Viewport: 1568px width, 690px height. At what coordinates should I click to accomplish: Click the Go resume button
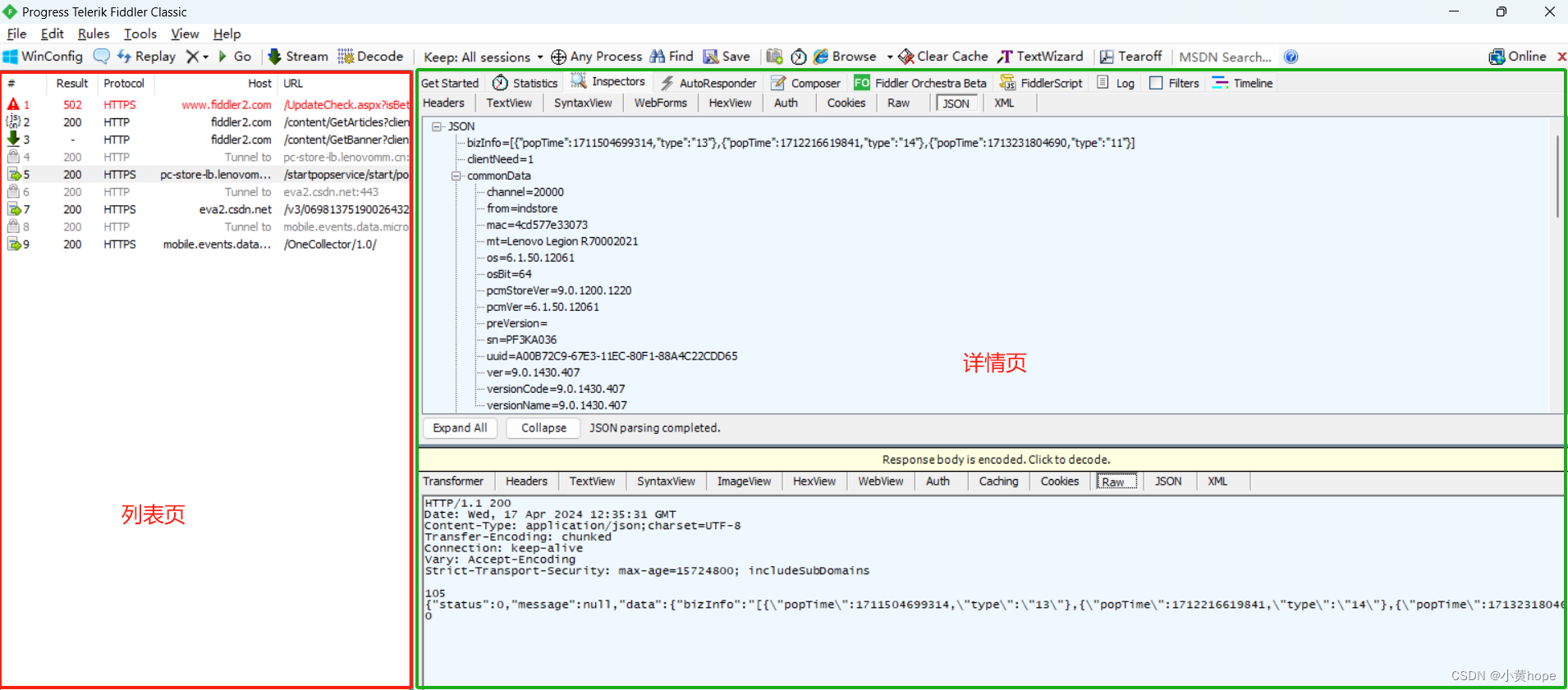(x=235, y=57)
